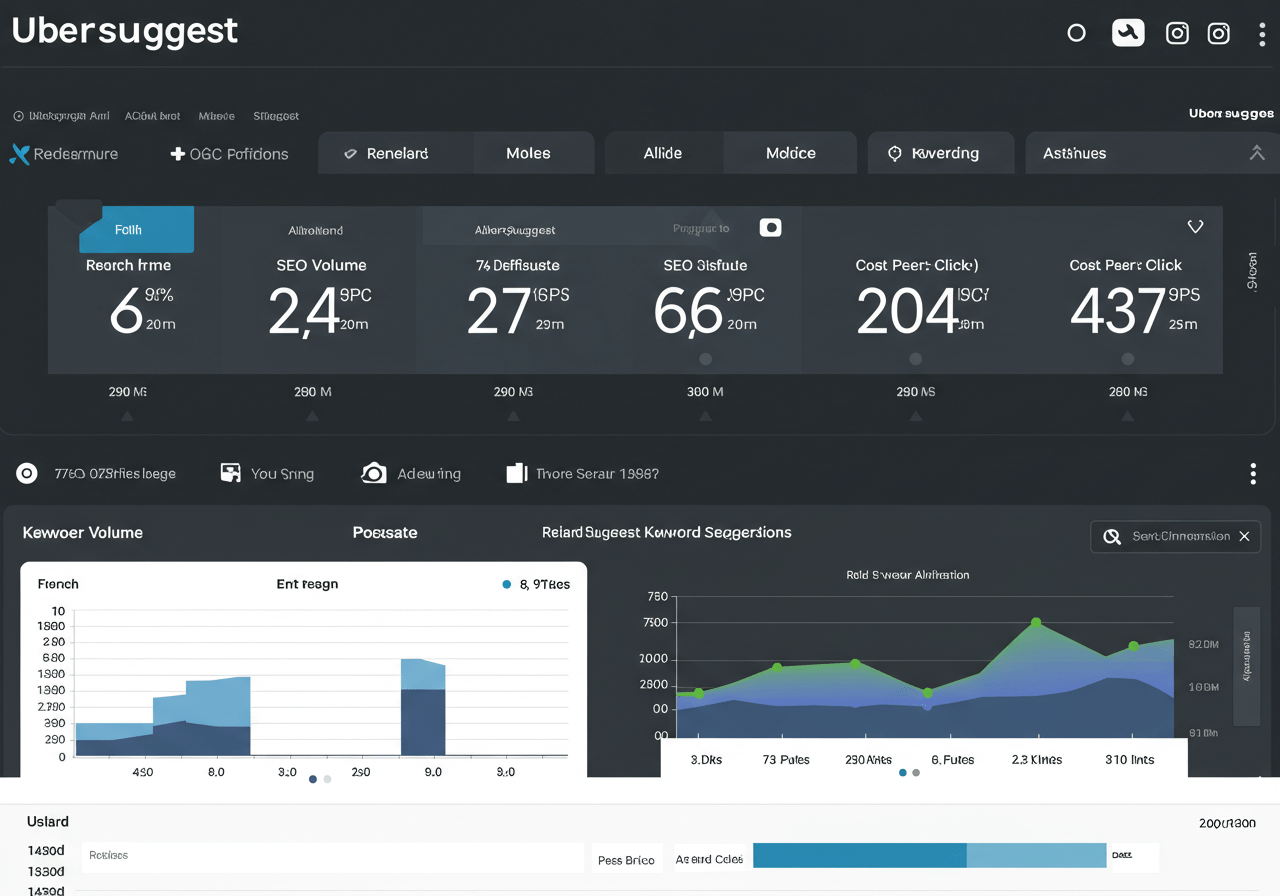Click the 2.3 Kimes axis label
1280x896 pixels.
tap(1036, 760)
